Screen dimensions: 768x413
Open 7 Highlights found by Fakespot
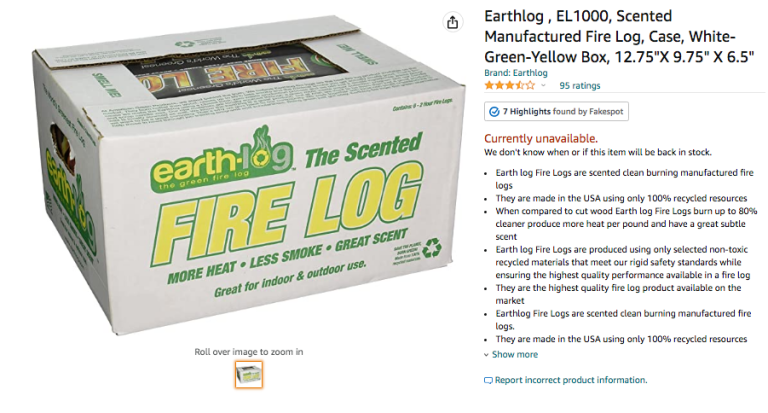click(x=556, y=112)
